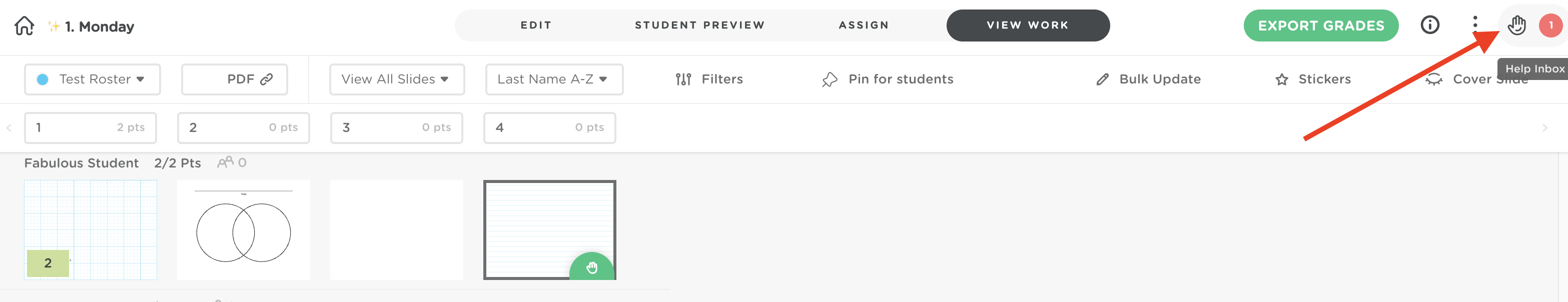Copy the PDF link button
Image resolution: width=1568 pixels, height=302 pixels.
[234, 79]
